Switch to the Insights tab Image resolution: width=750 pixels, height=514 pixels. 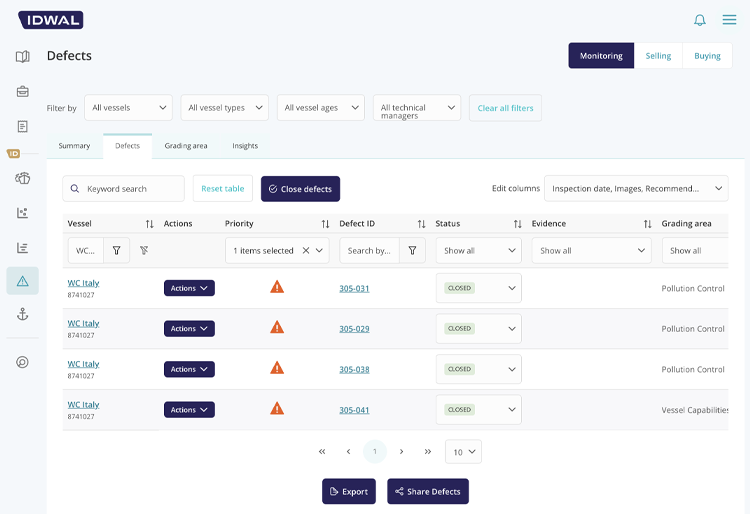pos(245,146)
